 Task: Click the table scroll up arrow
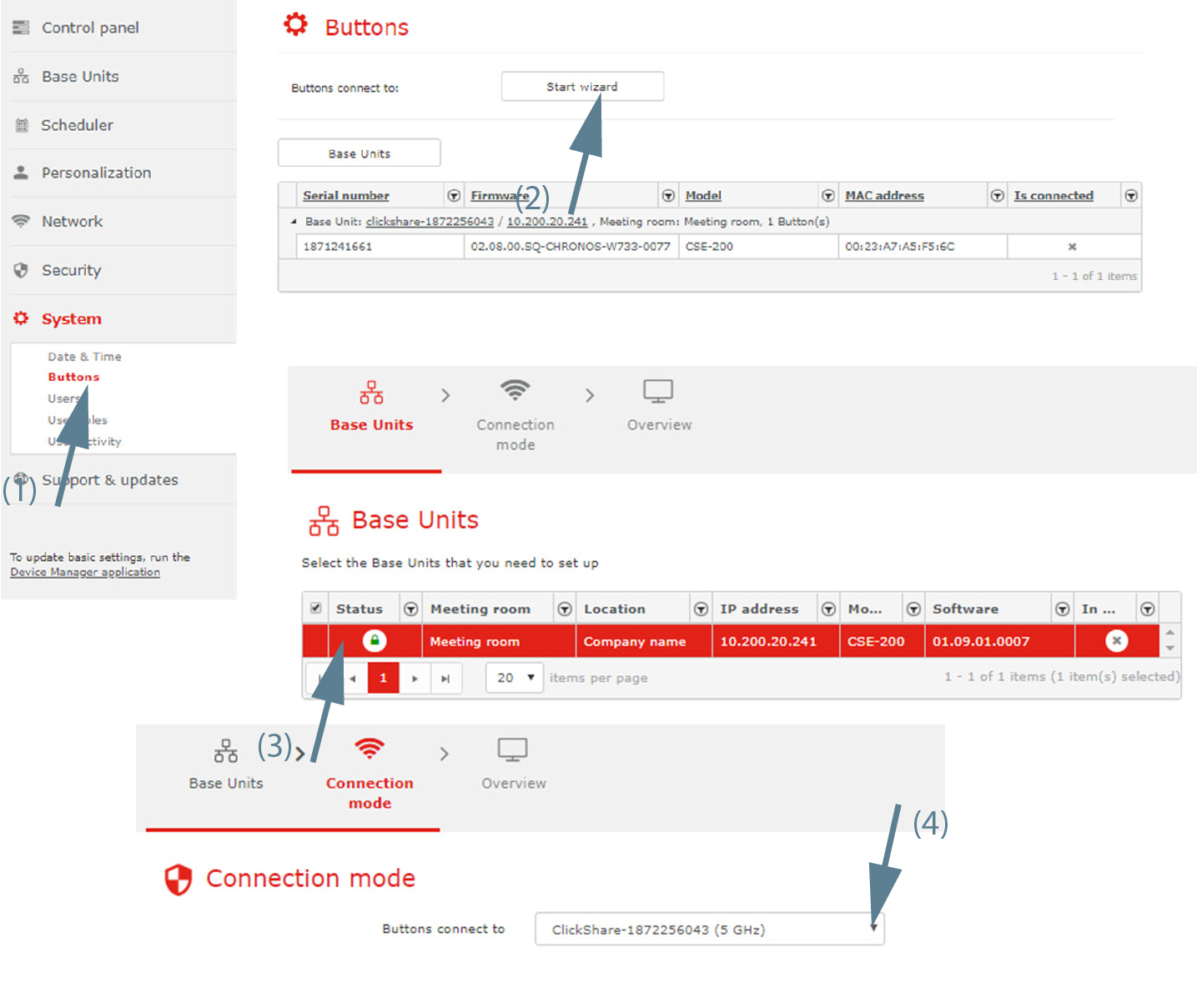pyautogui.click(x=1170, y=633)
